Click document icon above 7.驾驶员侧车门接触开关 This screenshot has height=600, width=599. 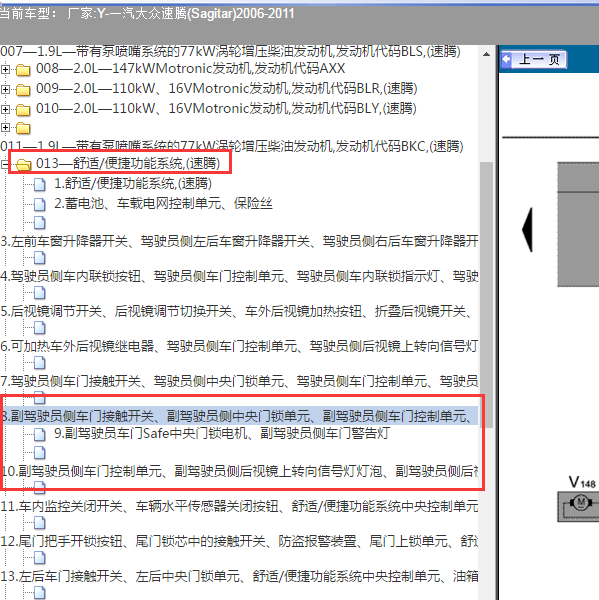coord(40,363)
